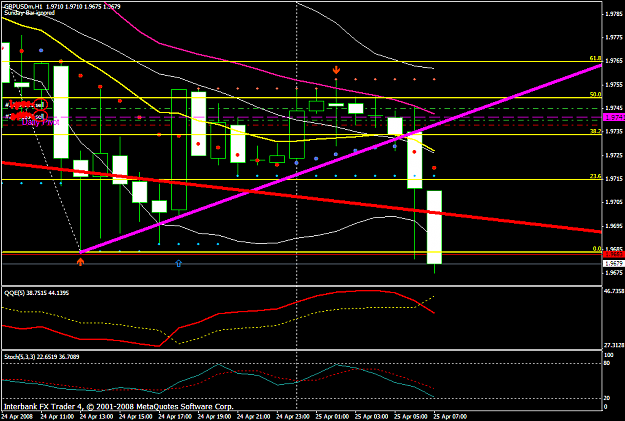Click the 24 Apr 13:00 time label
Image resolution: width=625 pixels, height=421 pixels.
click(96, 417)
